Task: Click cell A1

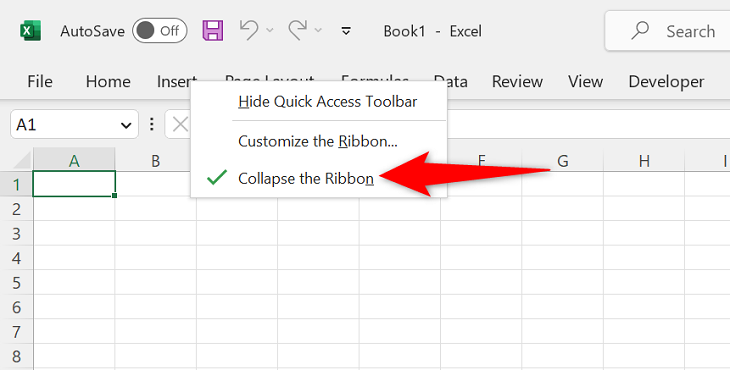Action: click(74, 184)
